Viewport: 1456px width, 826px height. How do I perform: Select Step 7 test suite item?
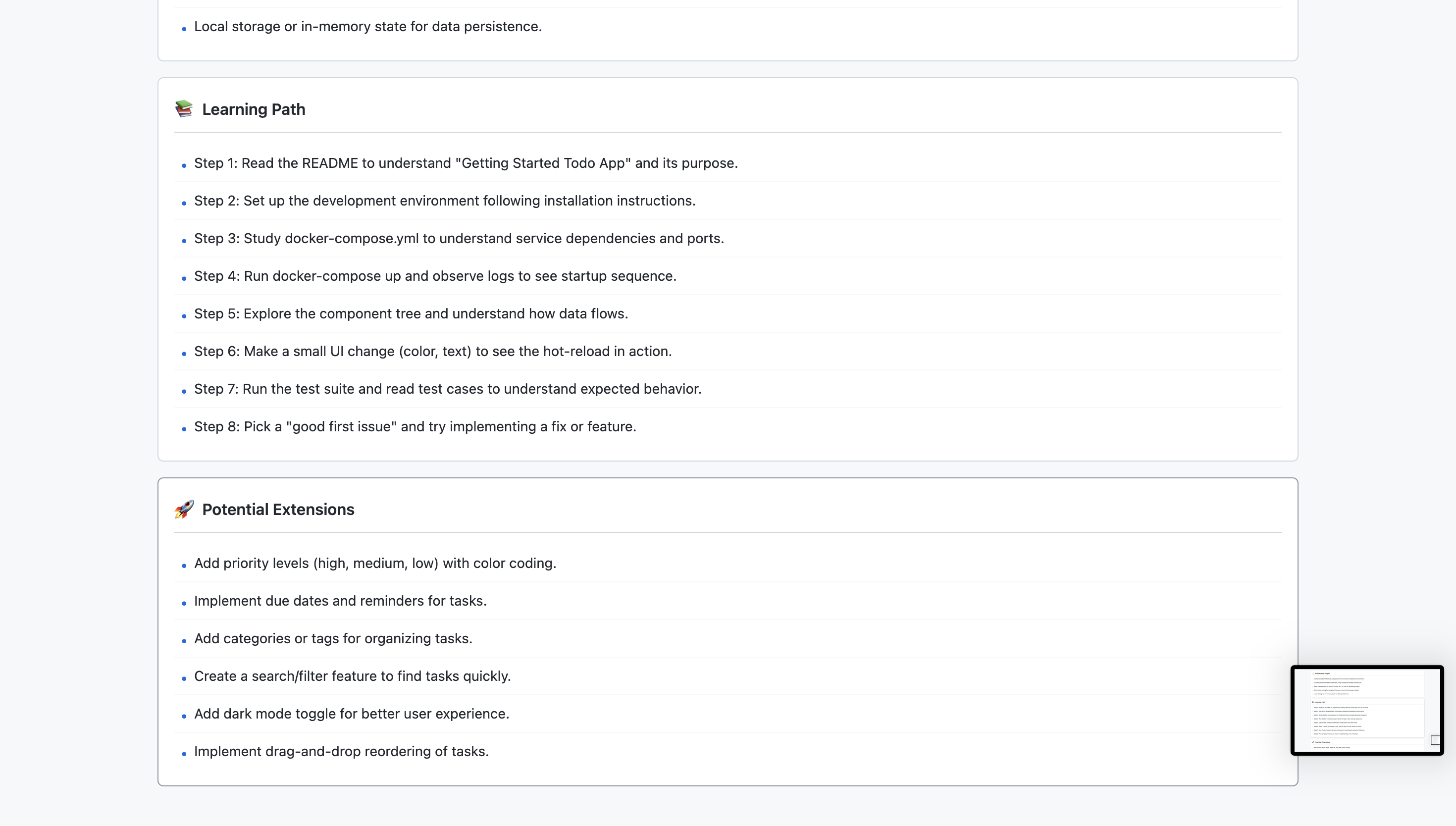click(448, 389)
